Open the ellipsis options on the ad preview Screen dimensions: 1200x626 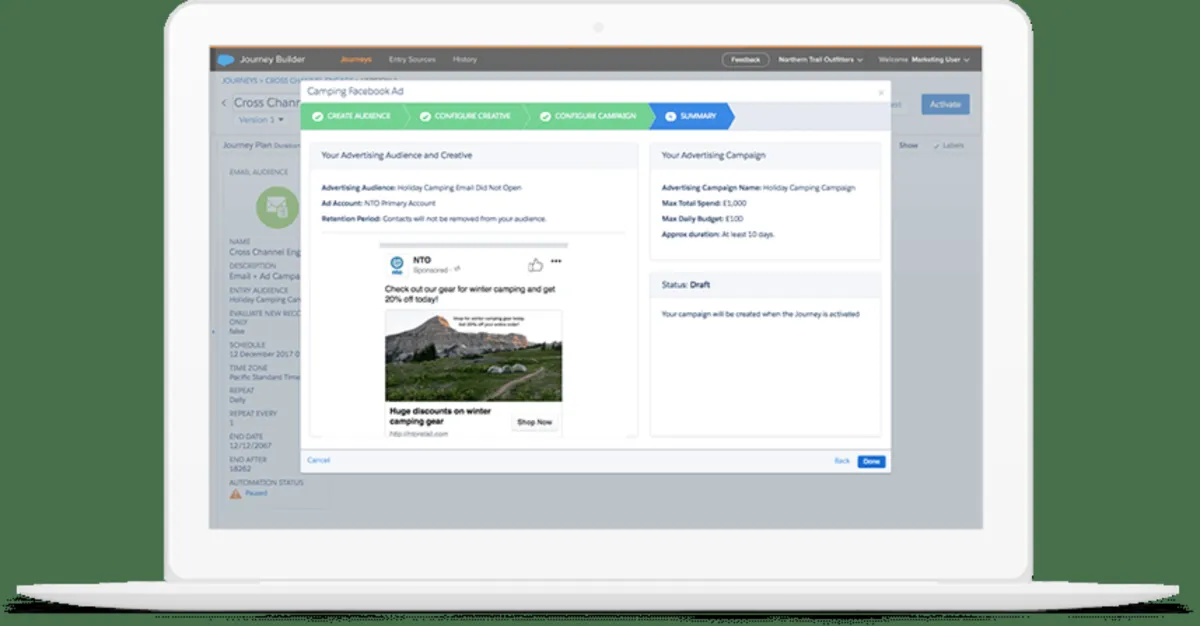(557, 261)
